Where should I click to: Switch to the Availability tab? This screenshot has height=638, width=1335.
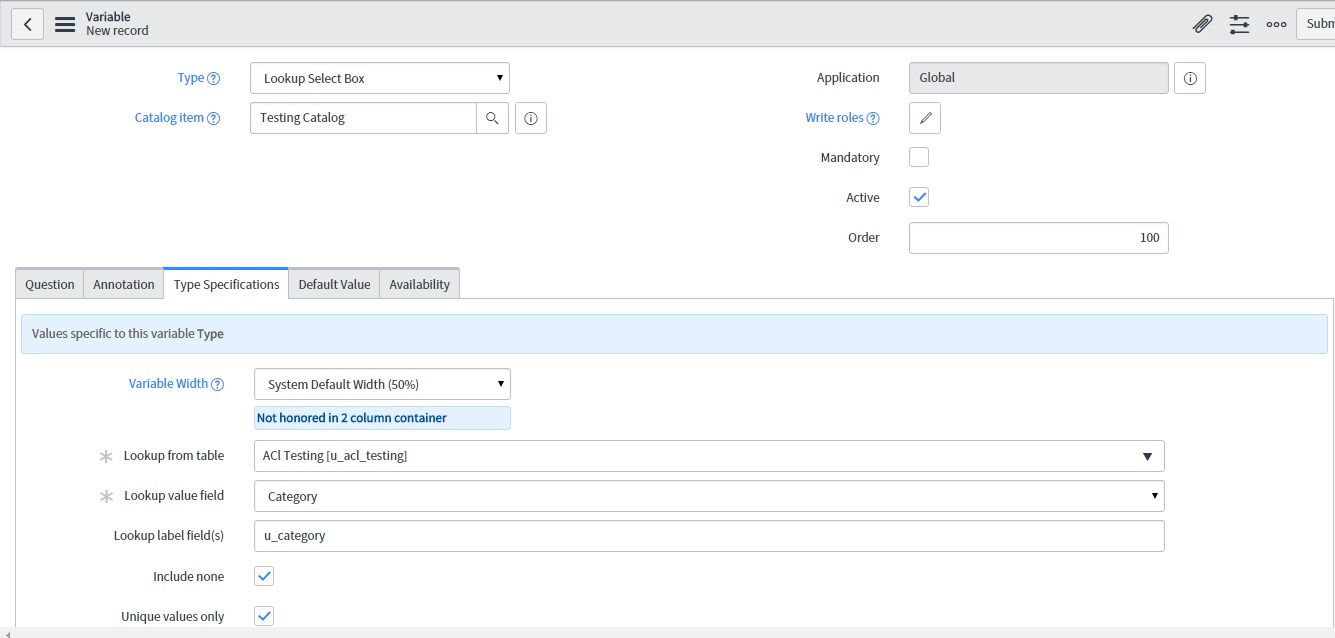pos(419,284)
